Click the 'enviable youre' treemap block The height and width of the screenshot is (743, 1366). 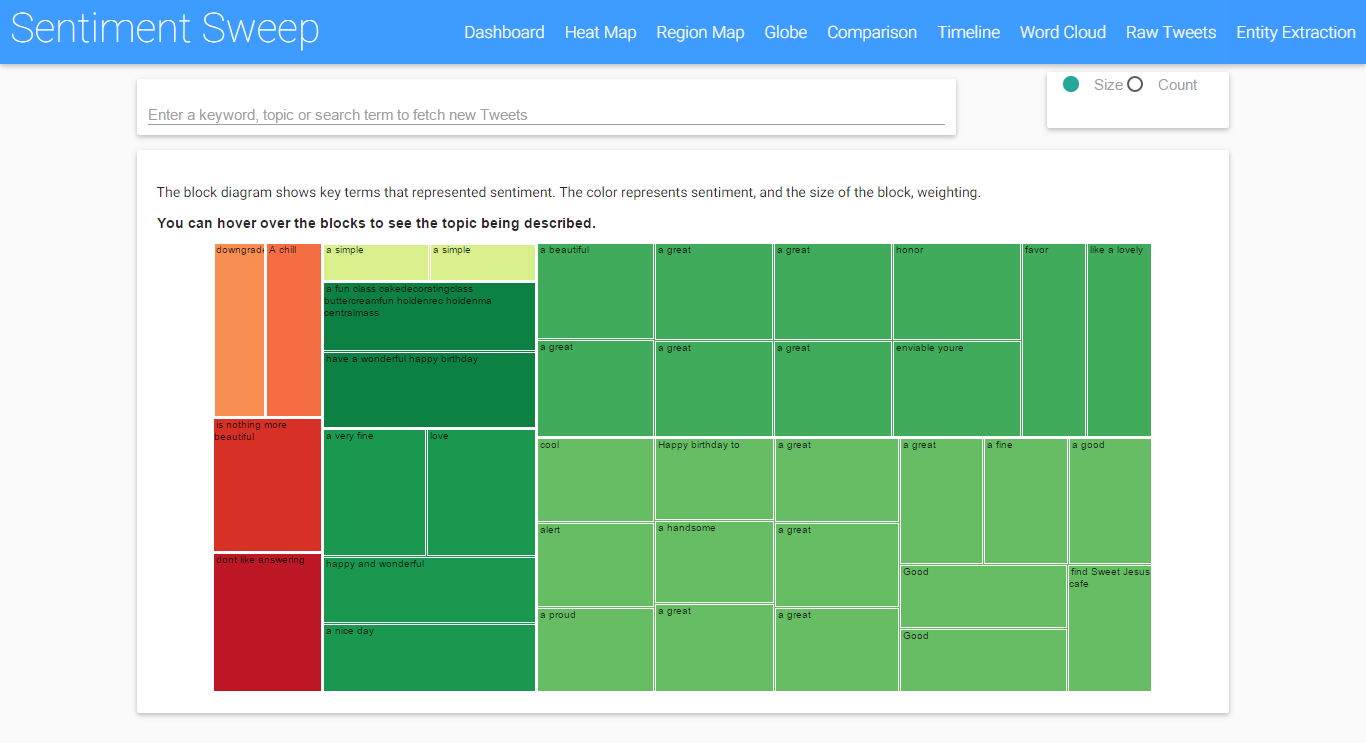pyautogui.click(x=956, y=389)
